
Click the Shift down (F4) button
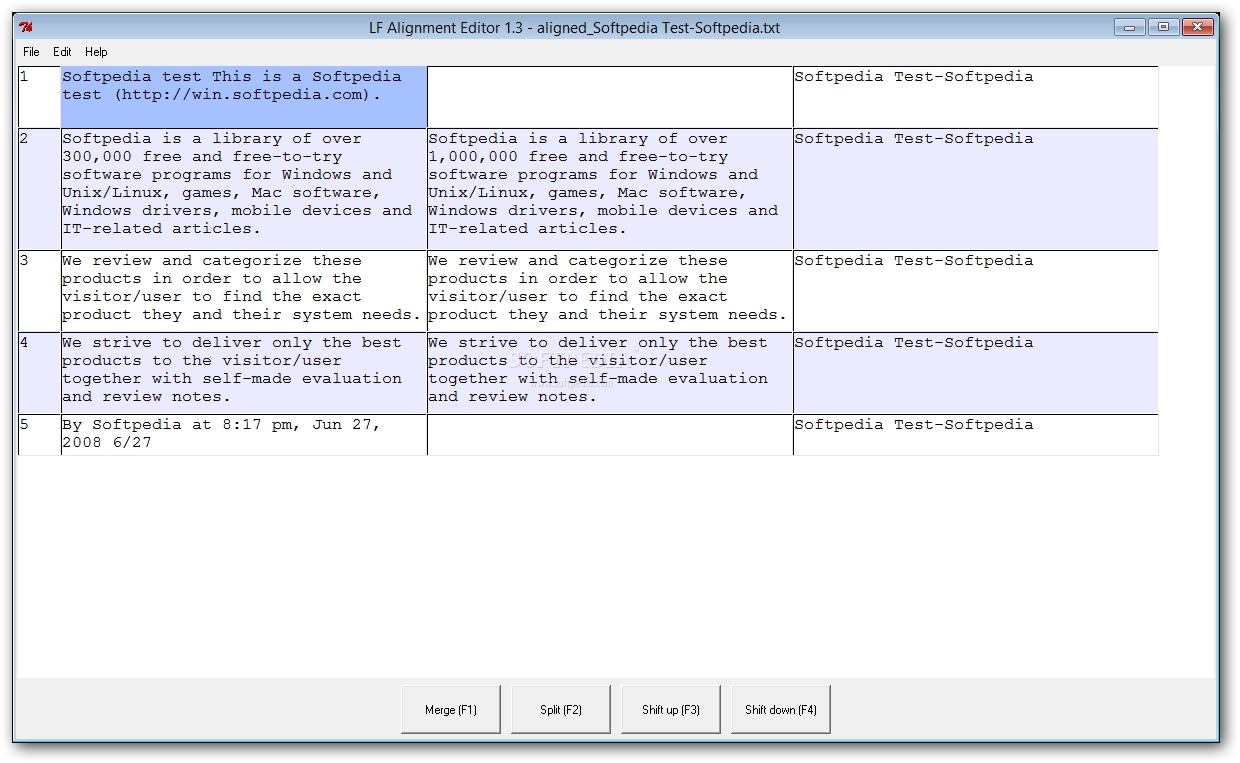pyautogui.click(x=781, y=710)
